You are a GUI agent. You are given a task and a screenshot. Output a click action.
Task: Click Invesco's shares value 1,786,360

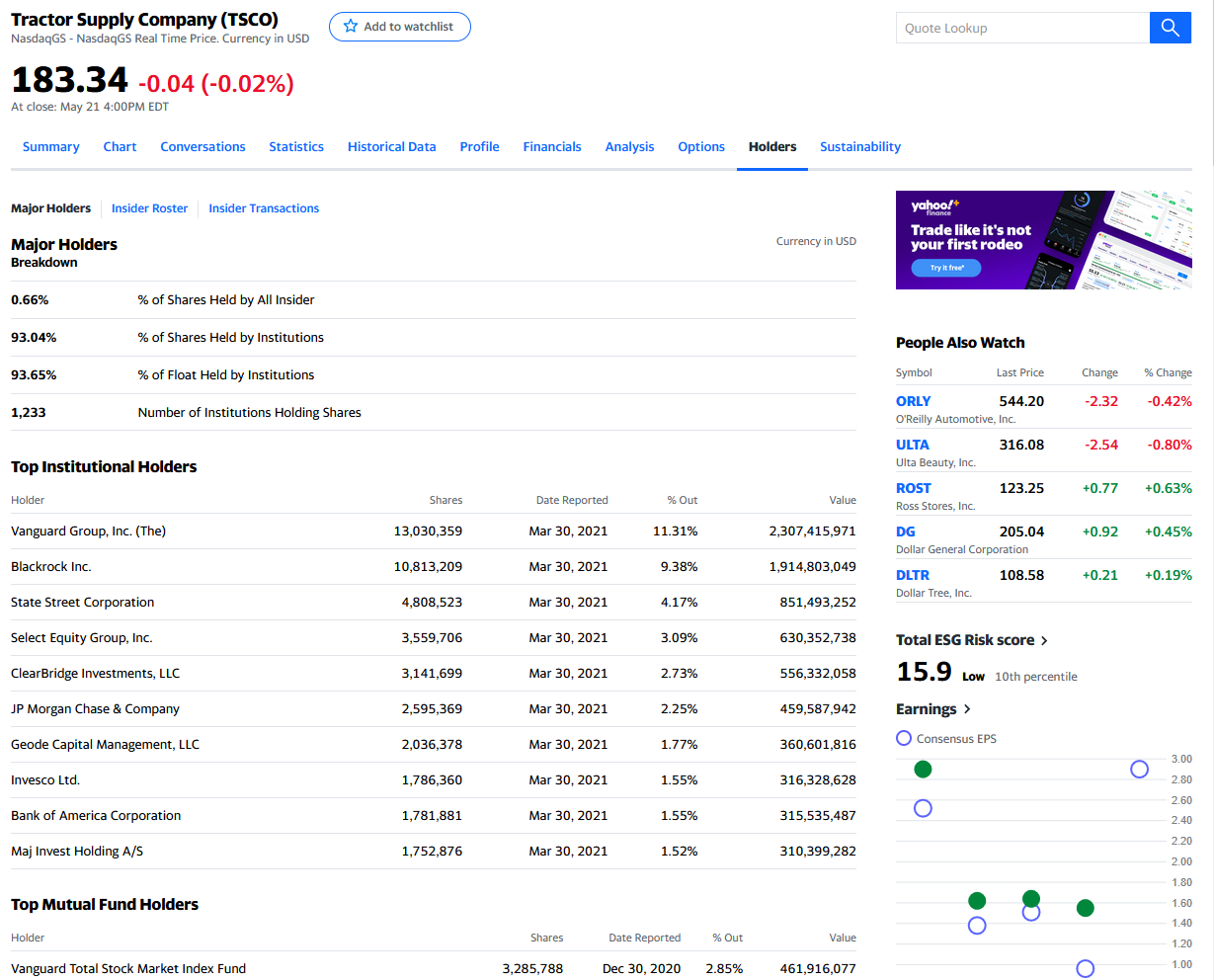click(432, 779)
